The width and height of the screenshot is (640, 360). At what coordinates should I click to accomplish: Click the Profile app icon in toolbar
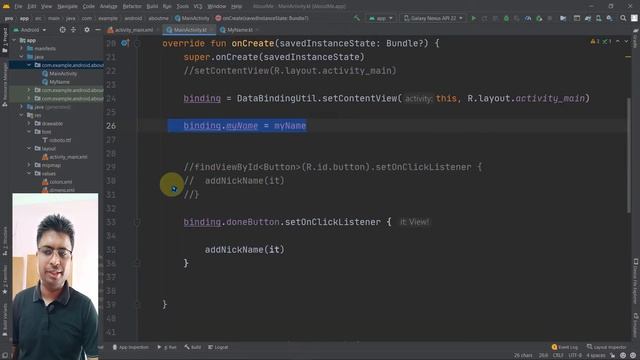528,18
